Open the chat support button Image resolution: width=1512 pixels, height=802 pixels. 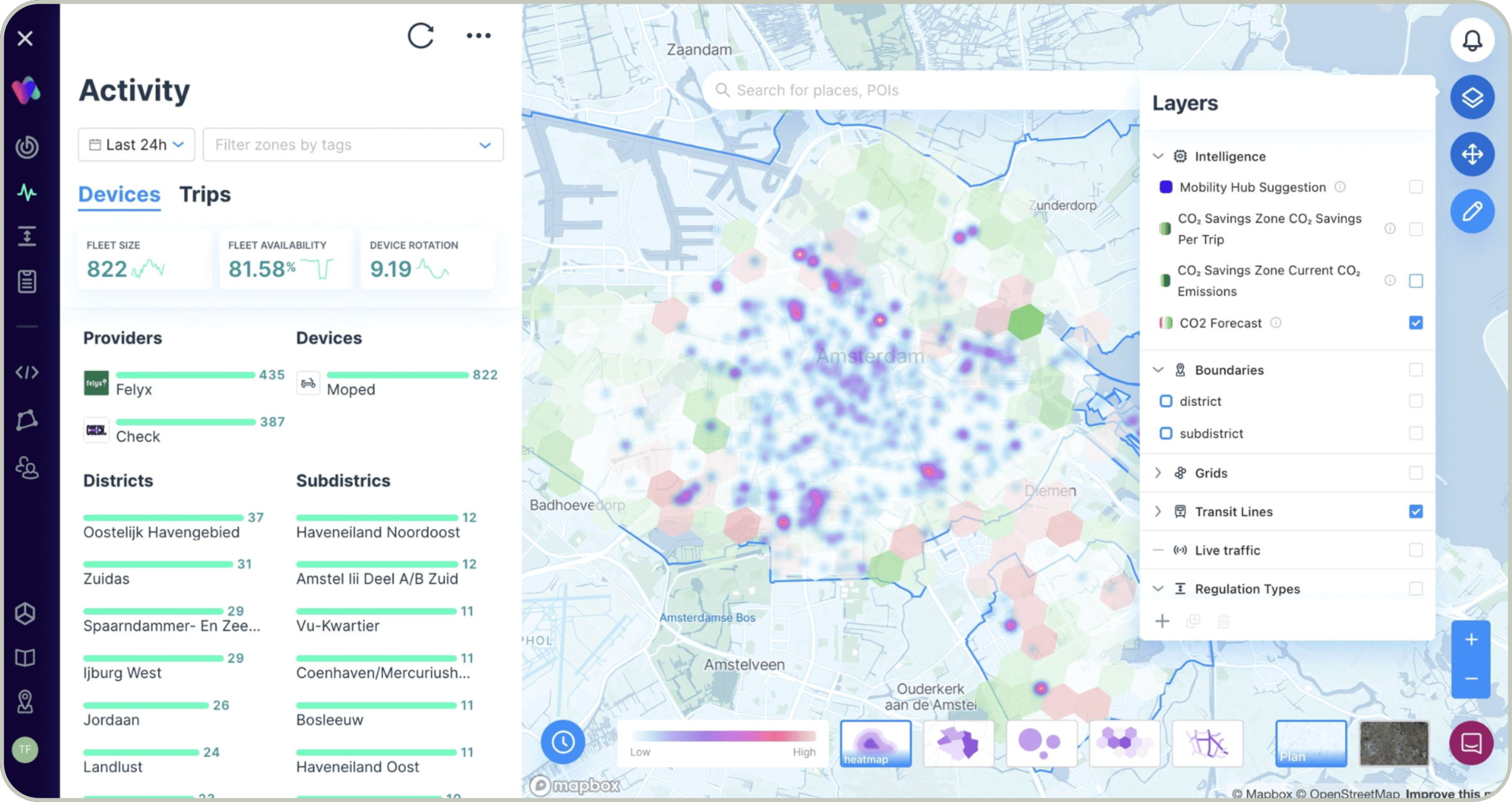1471,743
